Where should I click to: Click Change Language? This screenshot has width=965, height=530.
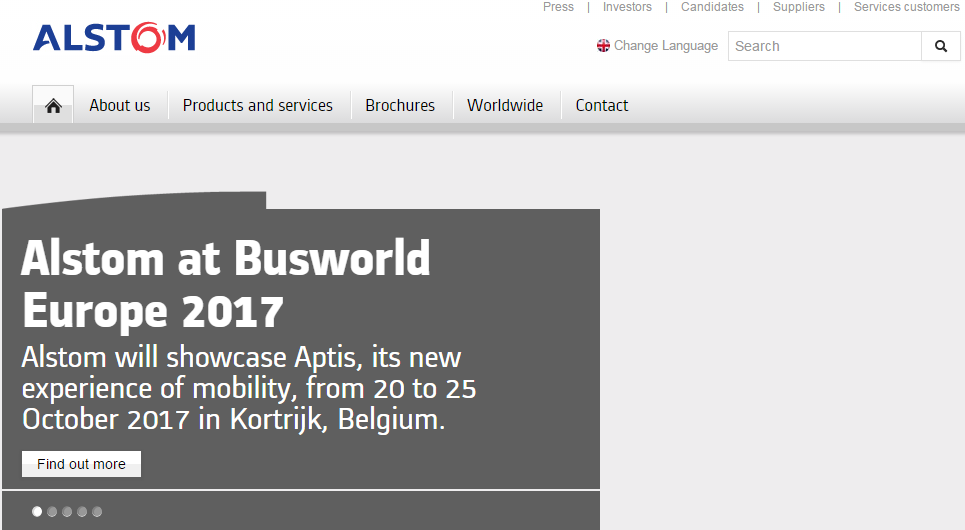tap(666, 46)
